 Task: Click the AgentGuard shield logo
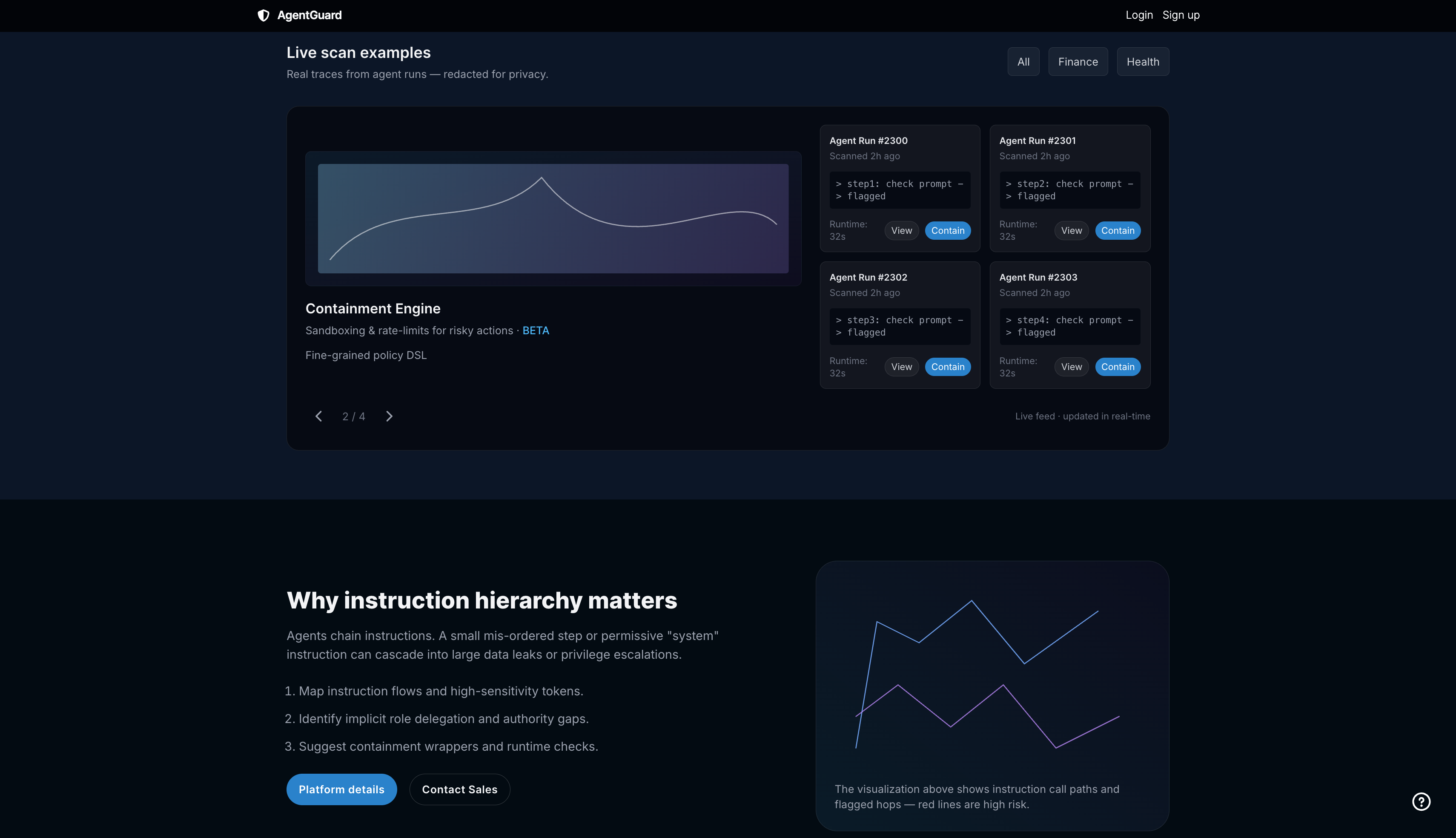(x=264, y=15)
